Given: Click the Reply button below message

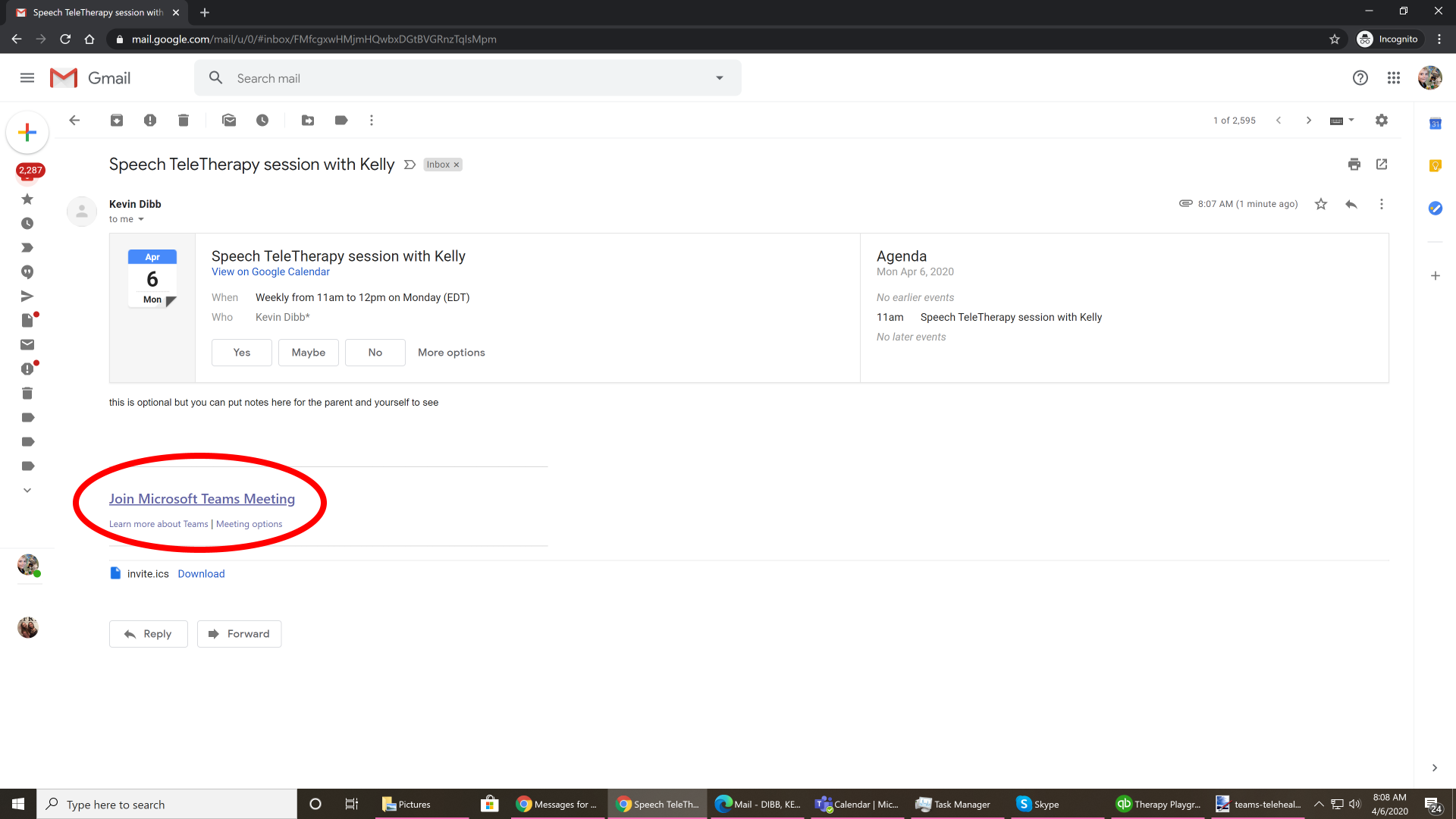Looking at the screenshot, I should pyautogui.click(x=149, y=634).
